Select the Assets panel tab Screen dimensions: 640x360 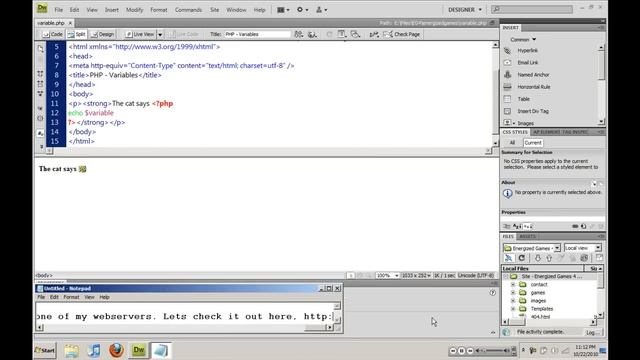(527, 237)
